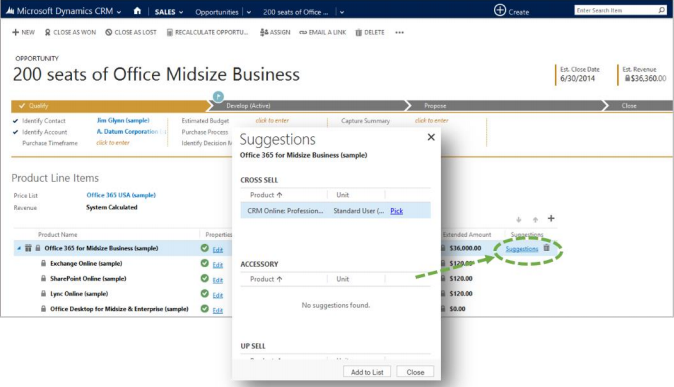Open the Opportunities navigation item
This screenshot has width=674, height=387.
click(217, 12)
